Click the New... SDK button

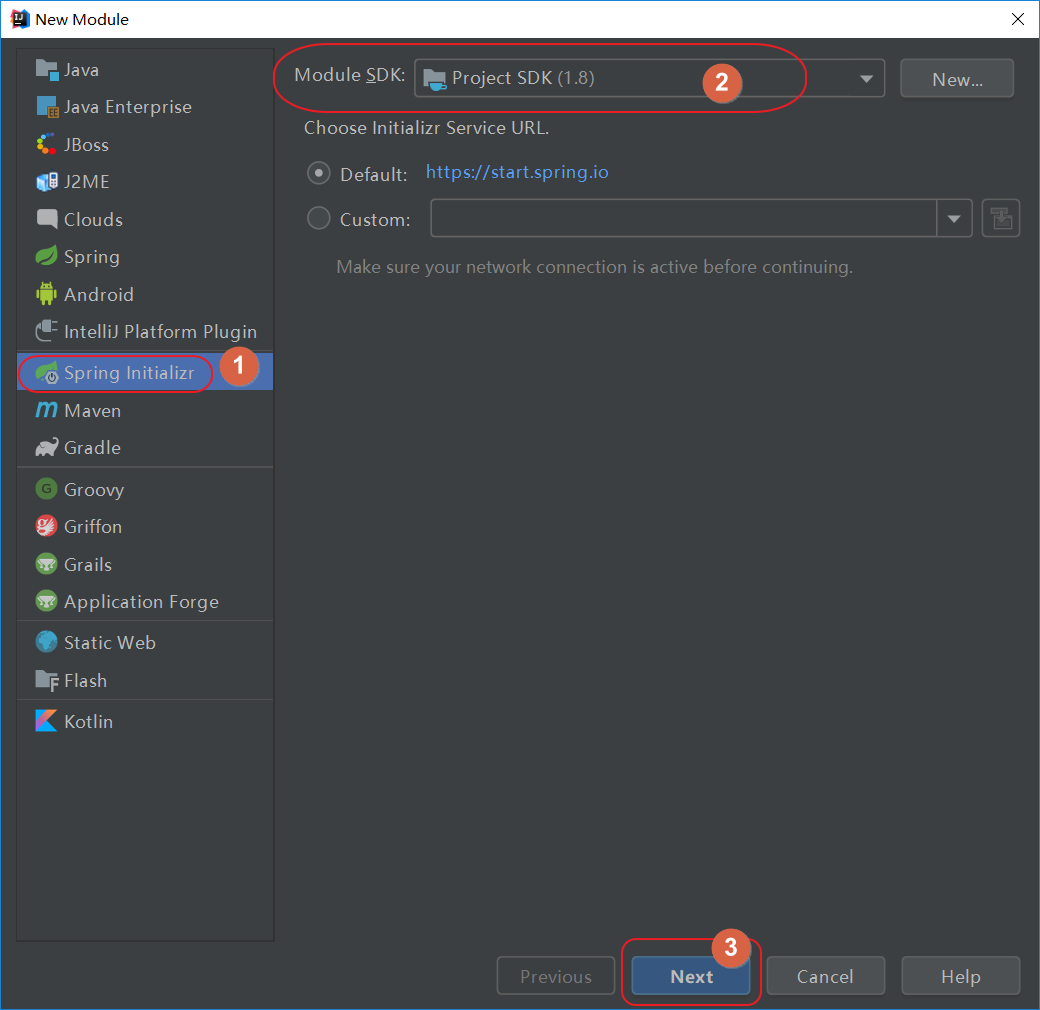[x=956, y=78]
